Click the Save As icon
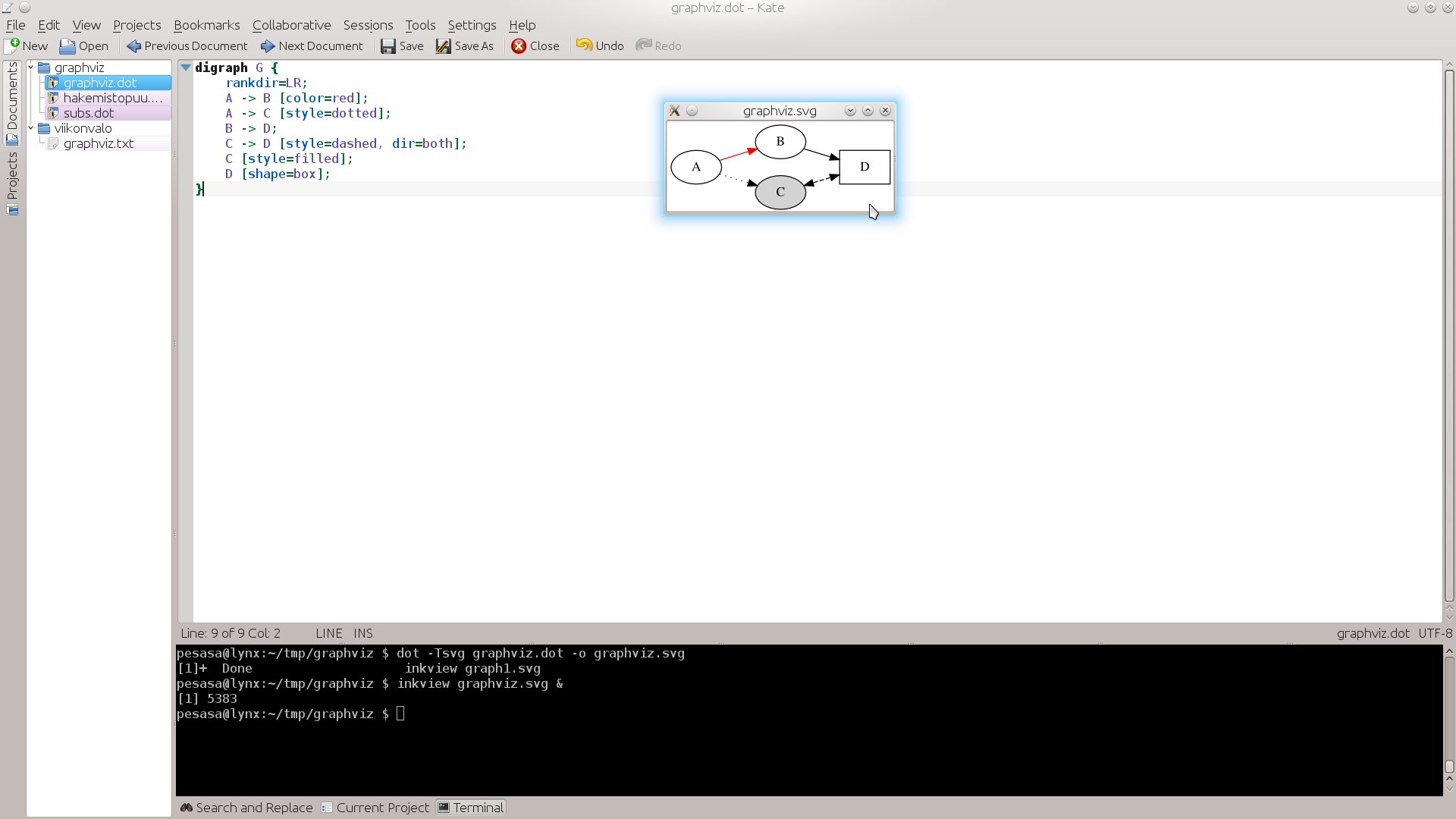 coord(443,46)
